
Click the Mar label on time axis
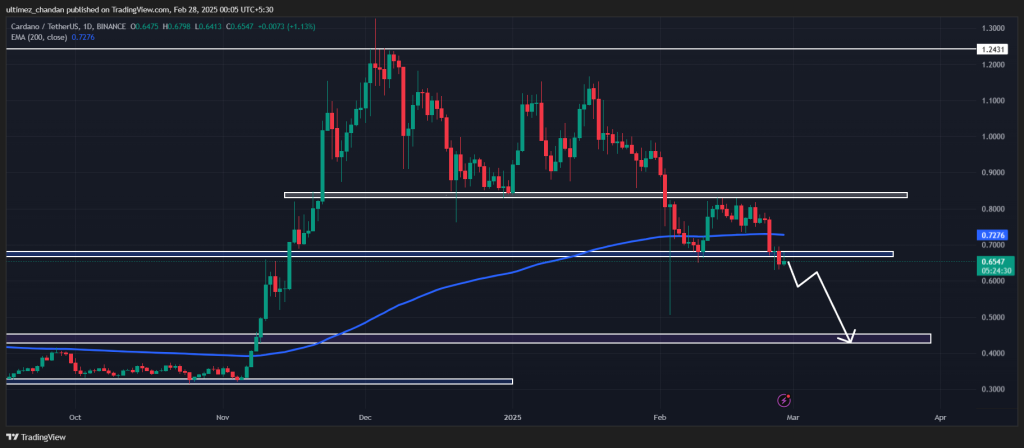tap(792, 416)
